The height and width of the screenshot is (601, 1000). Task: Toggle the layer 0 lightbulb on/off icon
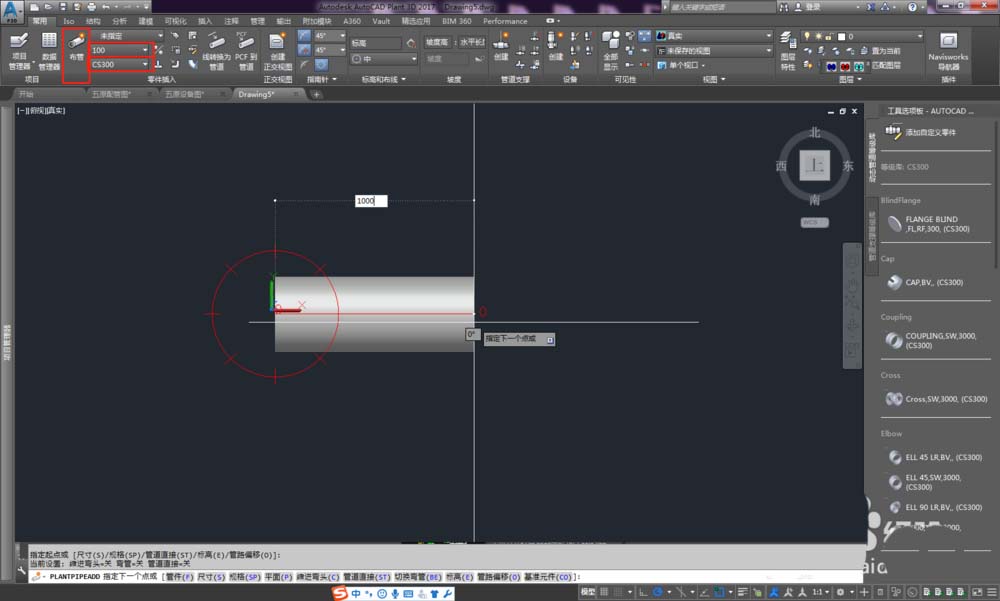pos(807,36)
